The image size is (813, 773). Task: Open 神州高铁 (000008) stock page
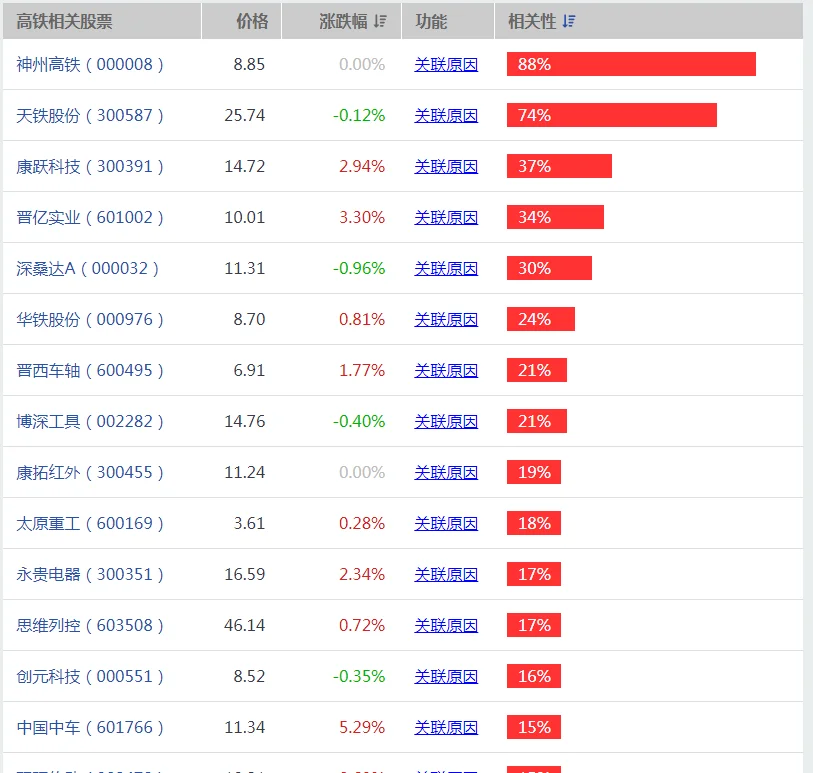pyautogui.click(x=88, y=64)
